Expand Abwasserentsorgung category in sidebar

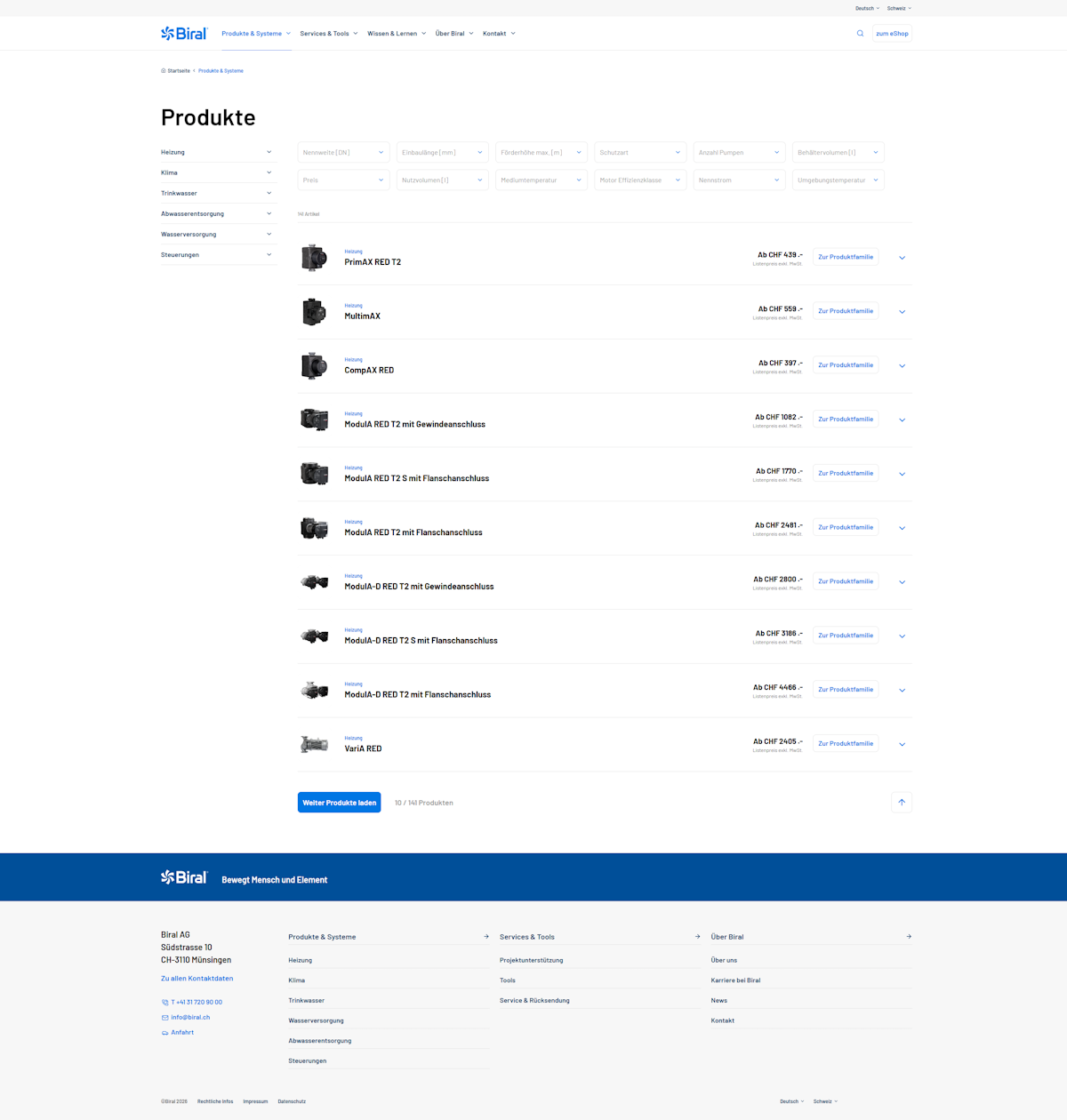point(218,213)
